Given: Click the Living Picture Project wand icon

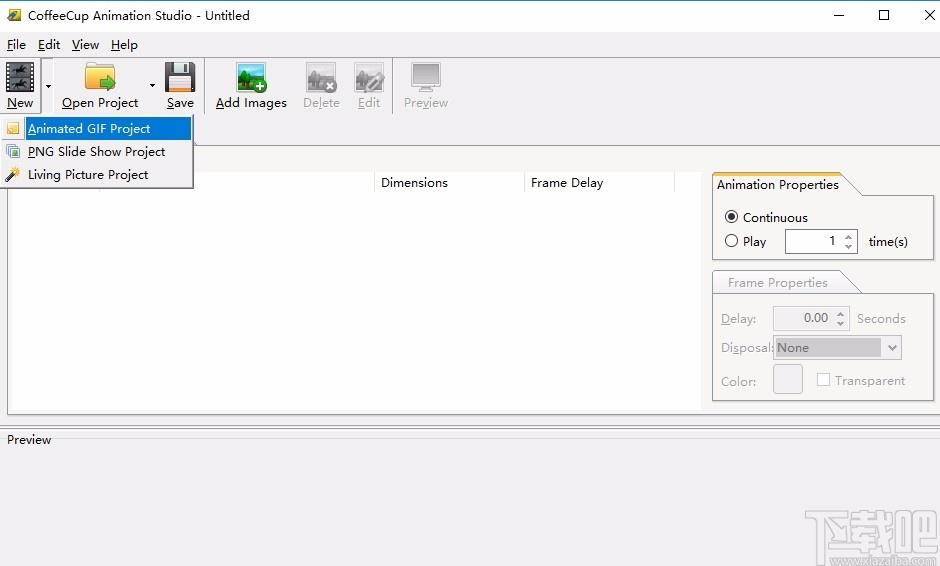Looking at the screenshot, I should pyautogui.click(x=13, y=174).
